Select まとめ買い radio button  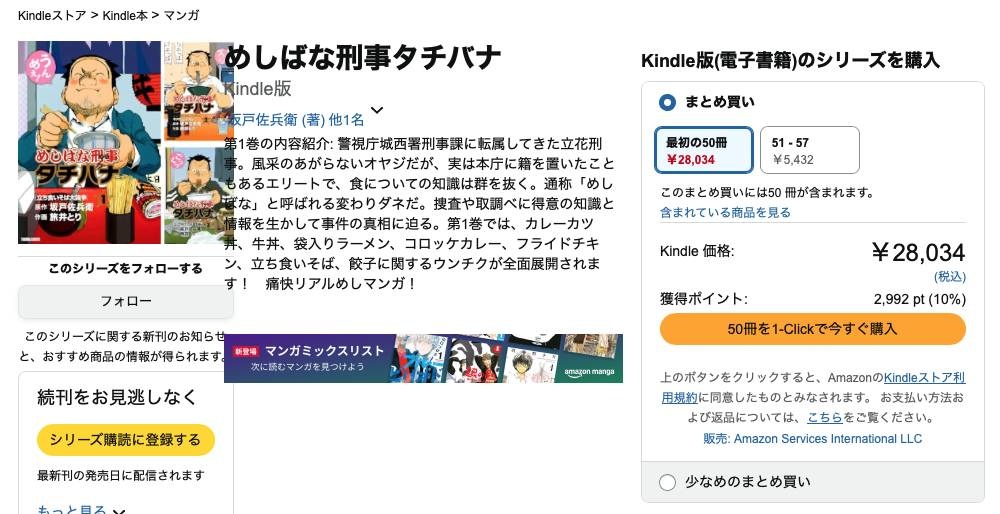coord(668,102)
